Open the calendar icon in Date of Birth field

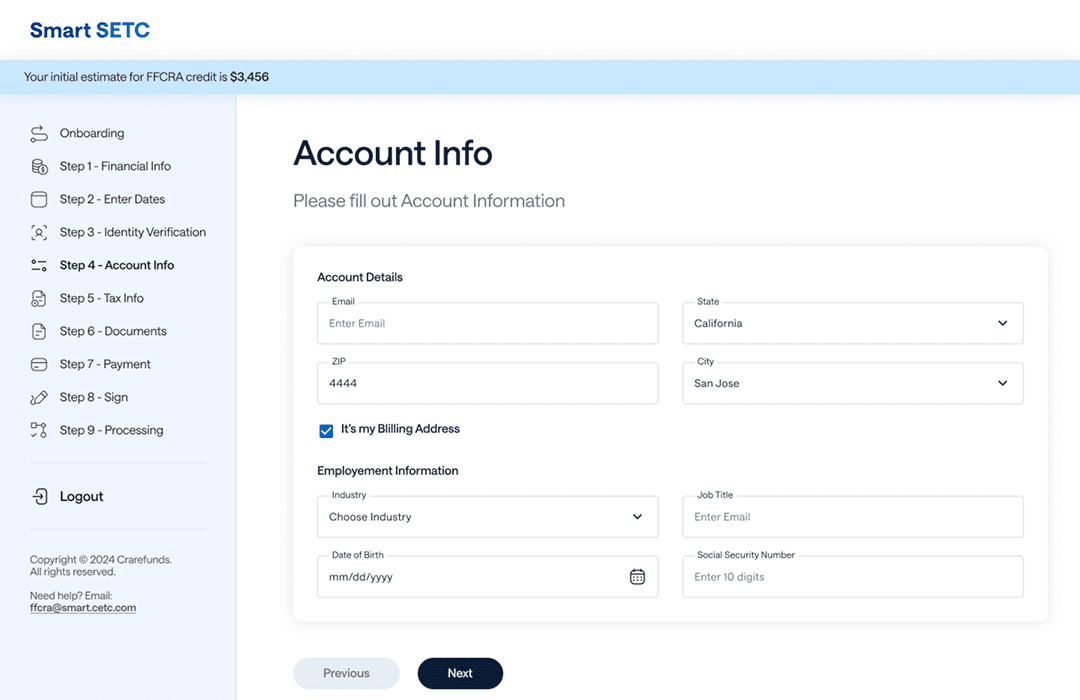click(638, 577)
